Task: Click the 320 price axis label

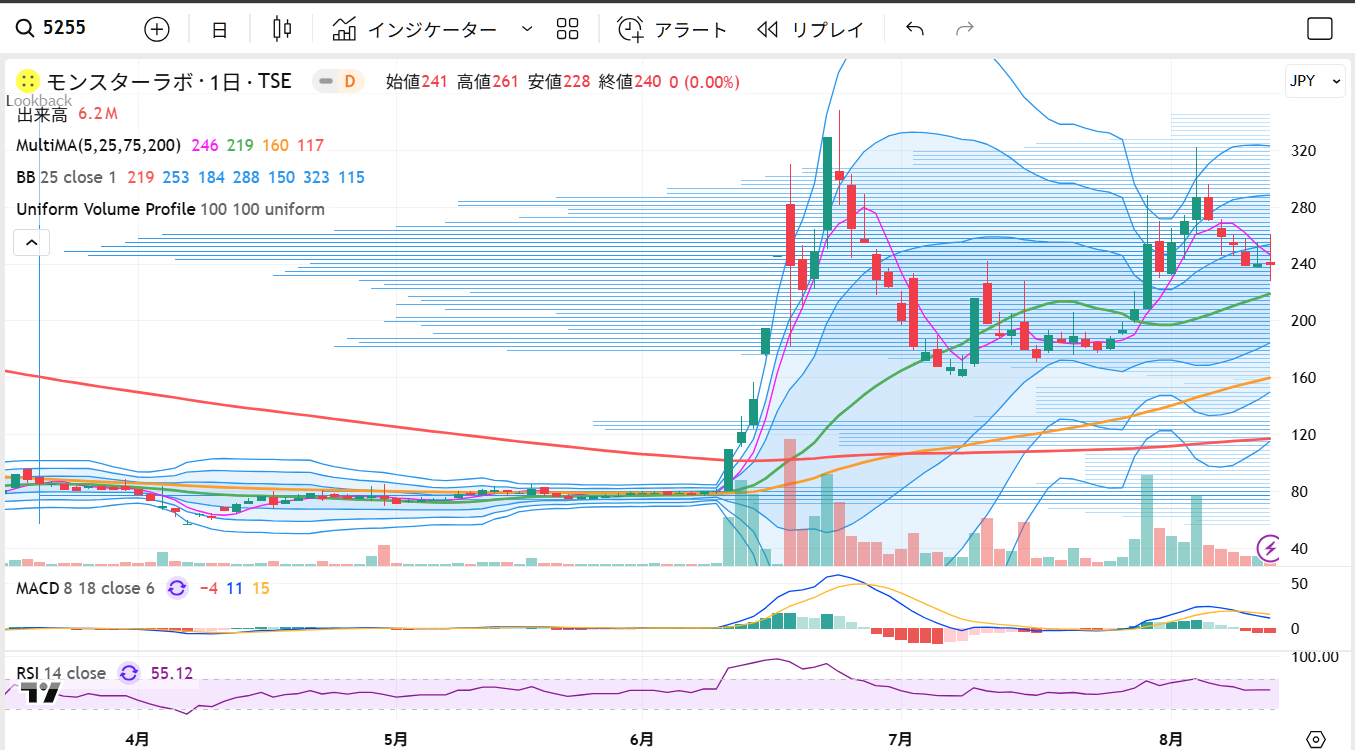Action: tap(1302, 151)
